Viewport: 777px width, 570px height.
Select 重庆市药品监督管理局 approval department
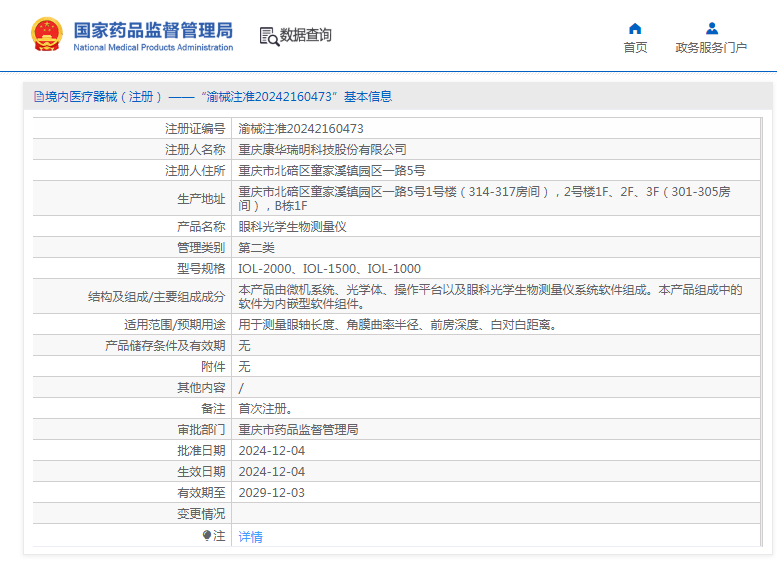tap(298, 430)
